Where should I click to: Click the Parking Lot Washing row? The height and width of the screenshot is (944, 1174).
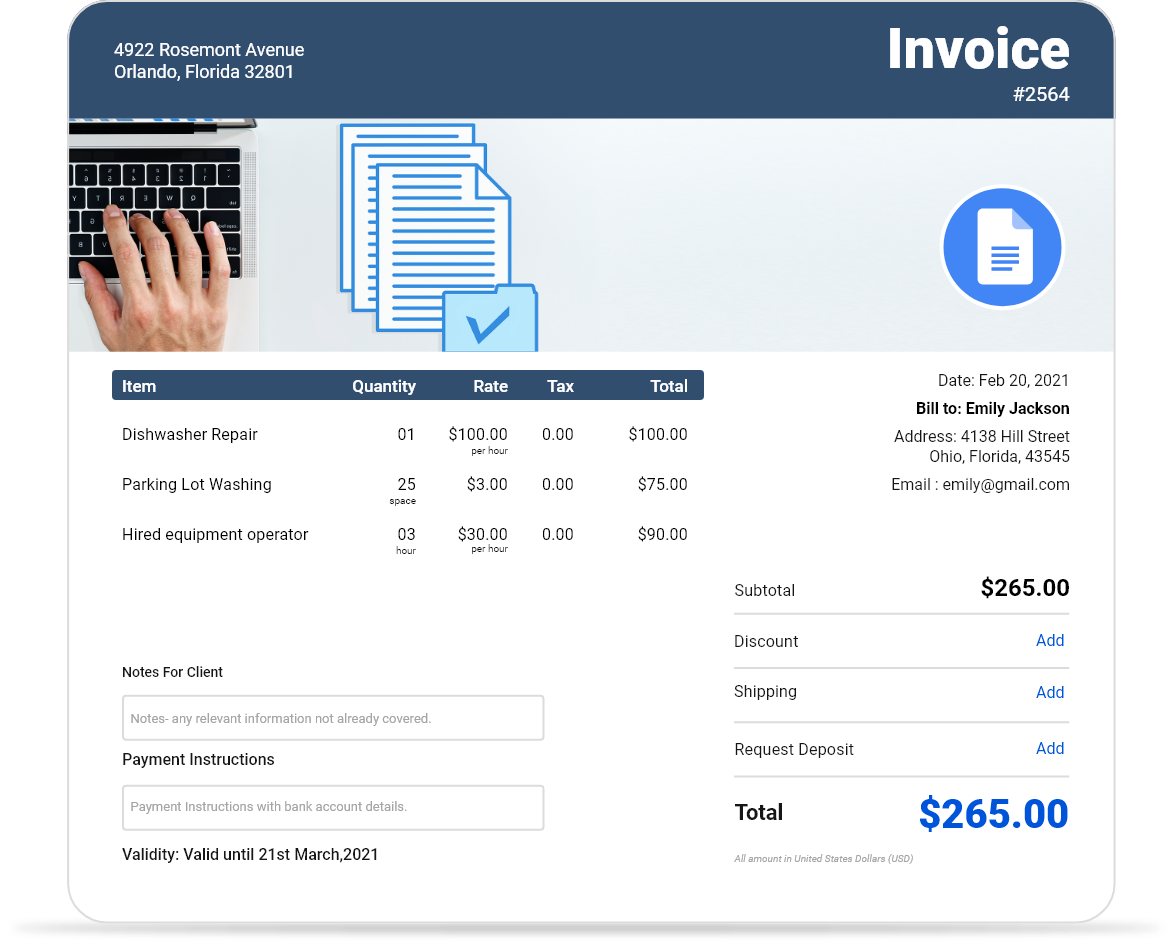[x=196, y=484]
